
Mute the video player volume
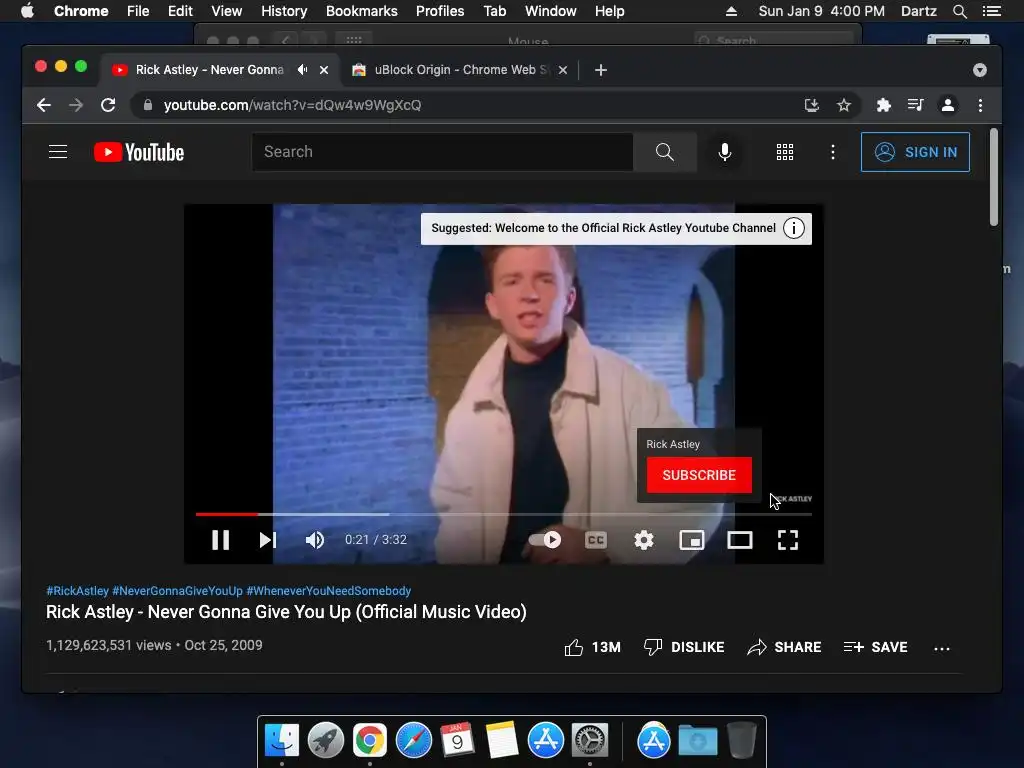pyautogui.click(x=315, y=540)
